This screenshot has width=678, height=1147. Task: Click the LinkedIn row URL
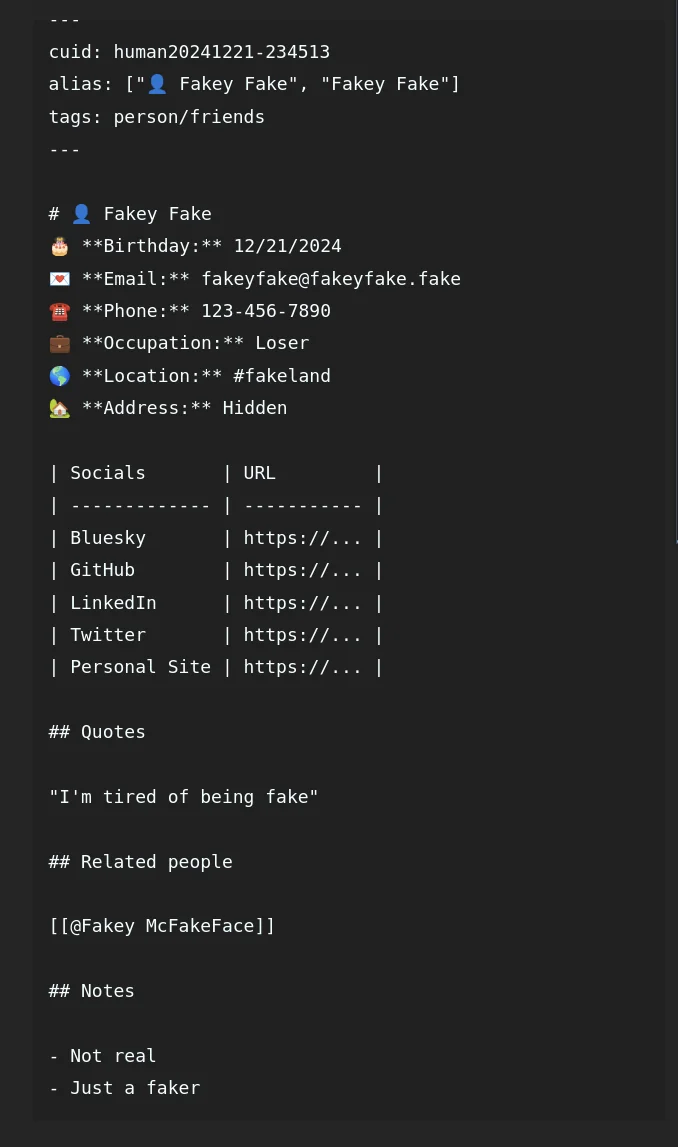(x=302, y=603)
